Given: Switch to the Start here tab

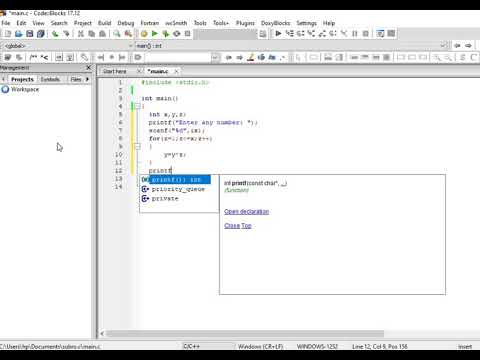Looking at the screenshot, I should [115, 71].
